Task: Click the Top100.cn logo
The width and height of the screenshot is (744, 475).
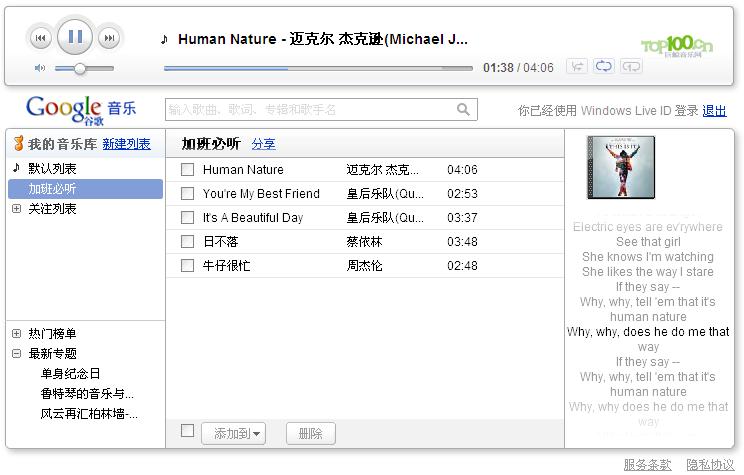Action: tap(677, 46)
